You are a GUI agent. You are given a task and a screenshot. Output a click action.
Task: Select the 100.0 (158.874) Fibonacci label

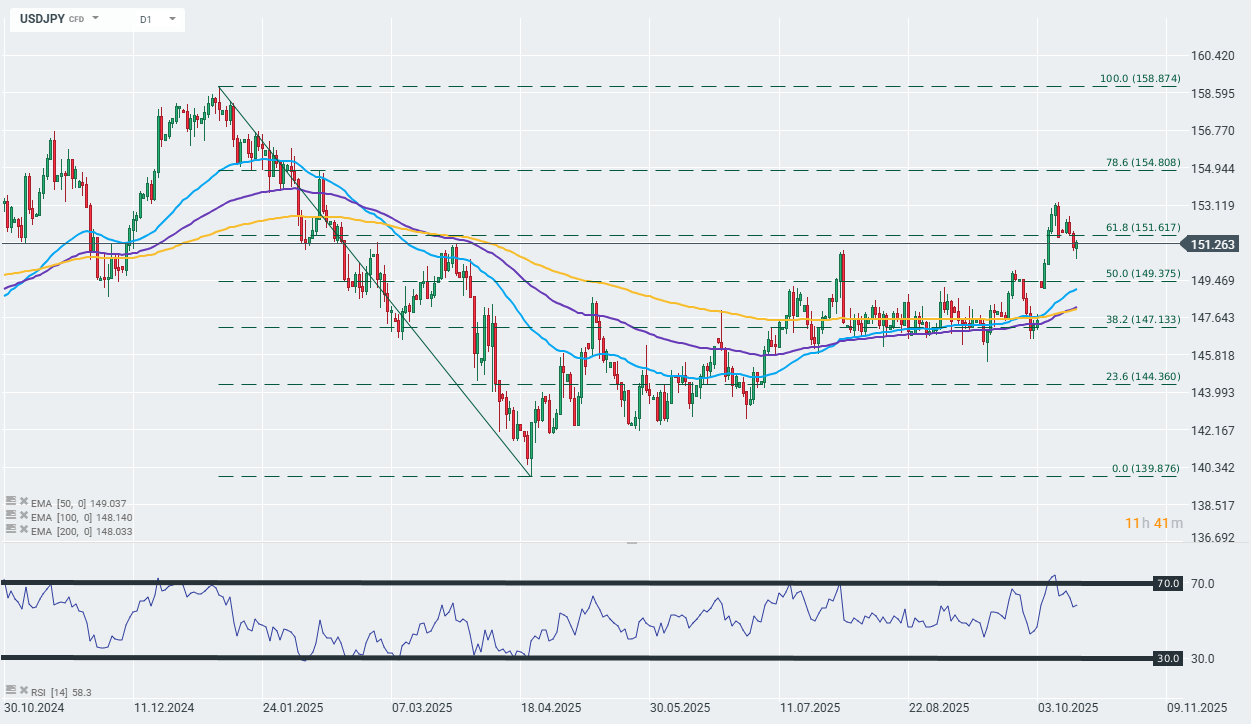[1140, 78]
